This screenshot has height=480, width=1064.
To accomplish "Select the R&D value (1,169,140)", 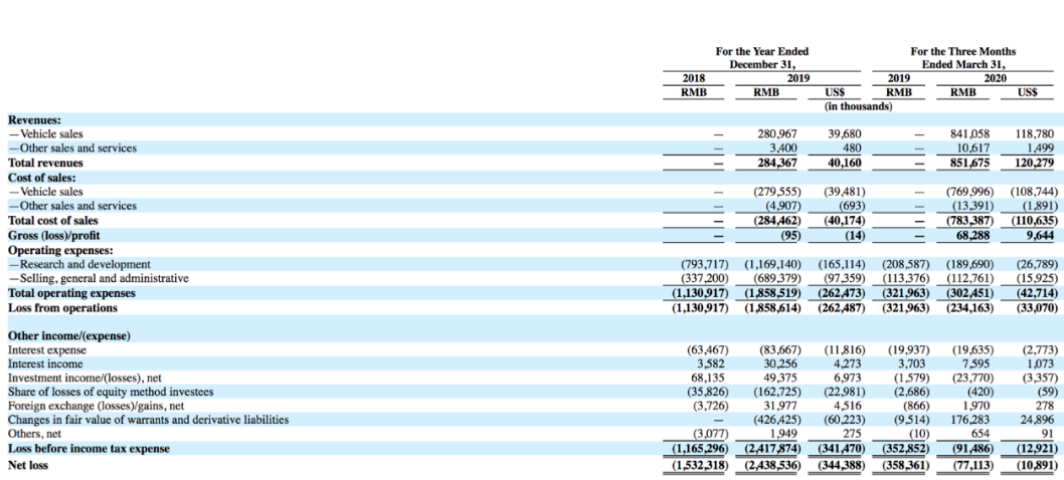I will tap(772, 263).
